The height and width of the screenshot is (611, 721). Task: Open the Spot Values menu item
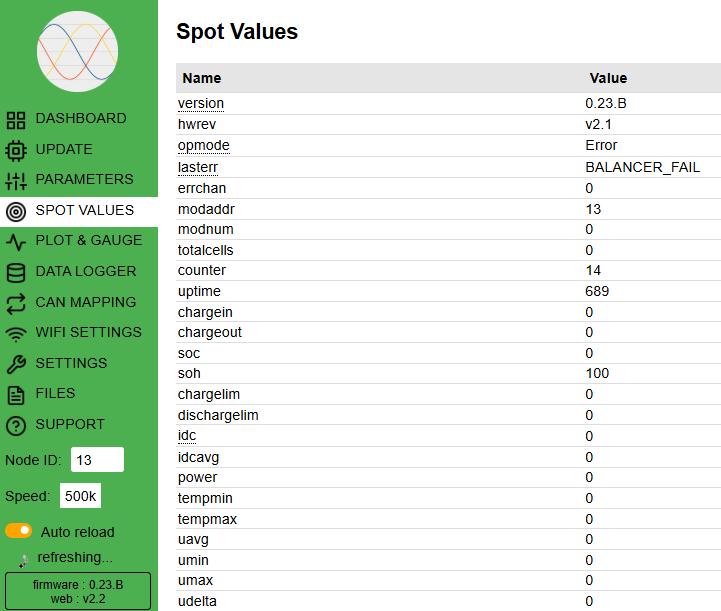pos(84,210)
